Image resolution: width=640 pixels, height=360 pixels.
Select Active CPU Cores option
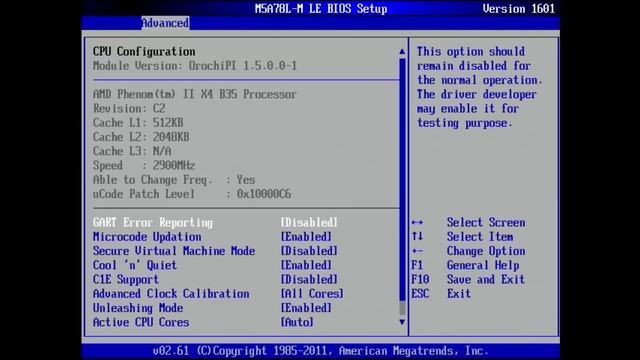pos(141,322)
